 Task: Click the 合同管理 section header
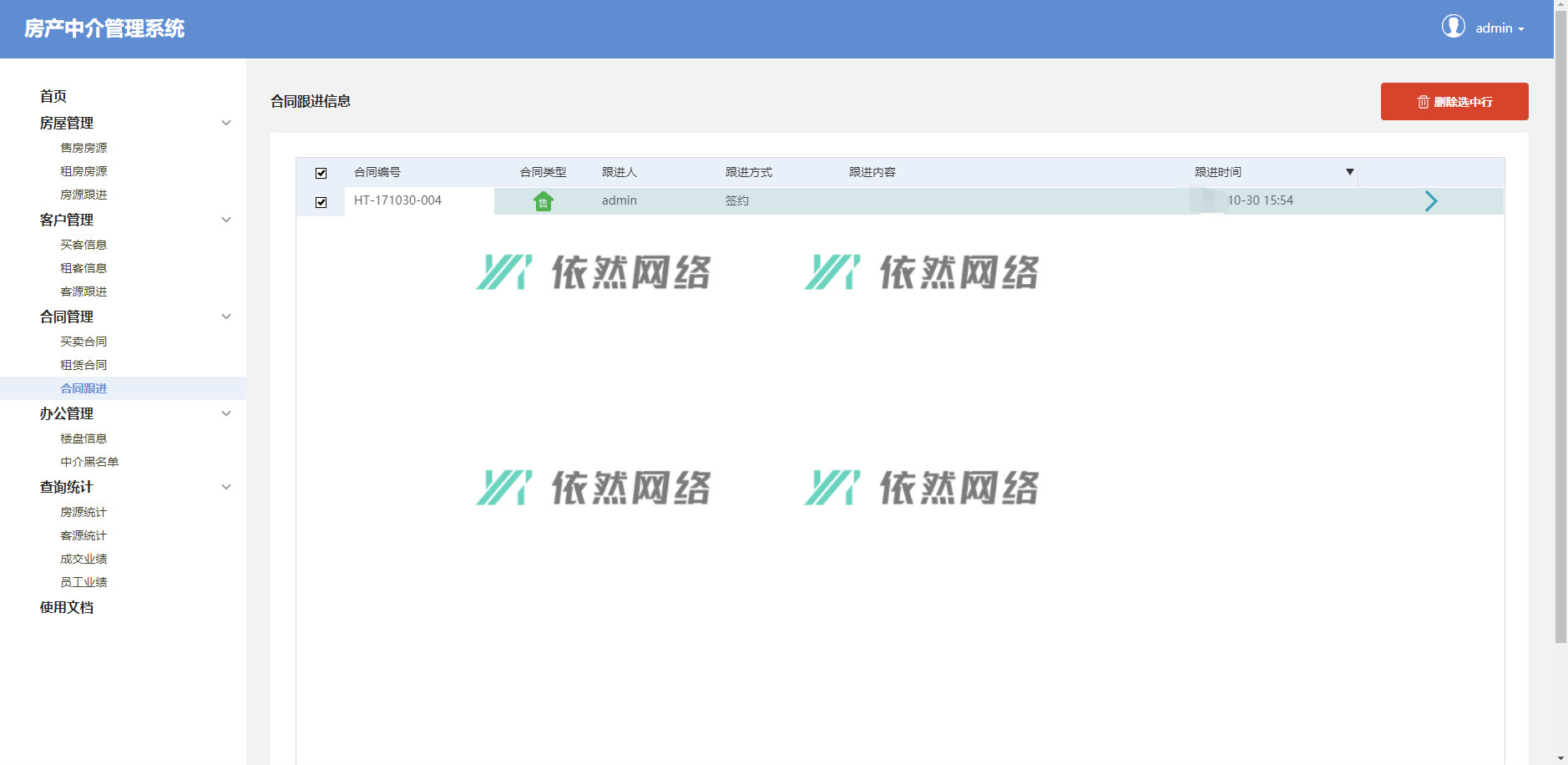tap(67, 317)
